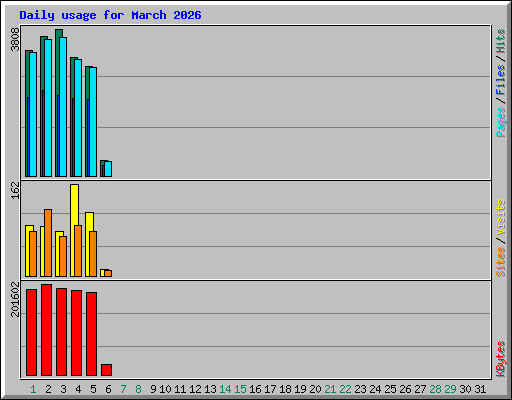
Task: Click the cyan Pages legend label
Action: coord(500,122)
